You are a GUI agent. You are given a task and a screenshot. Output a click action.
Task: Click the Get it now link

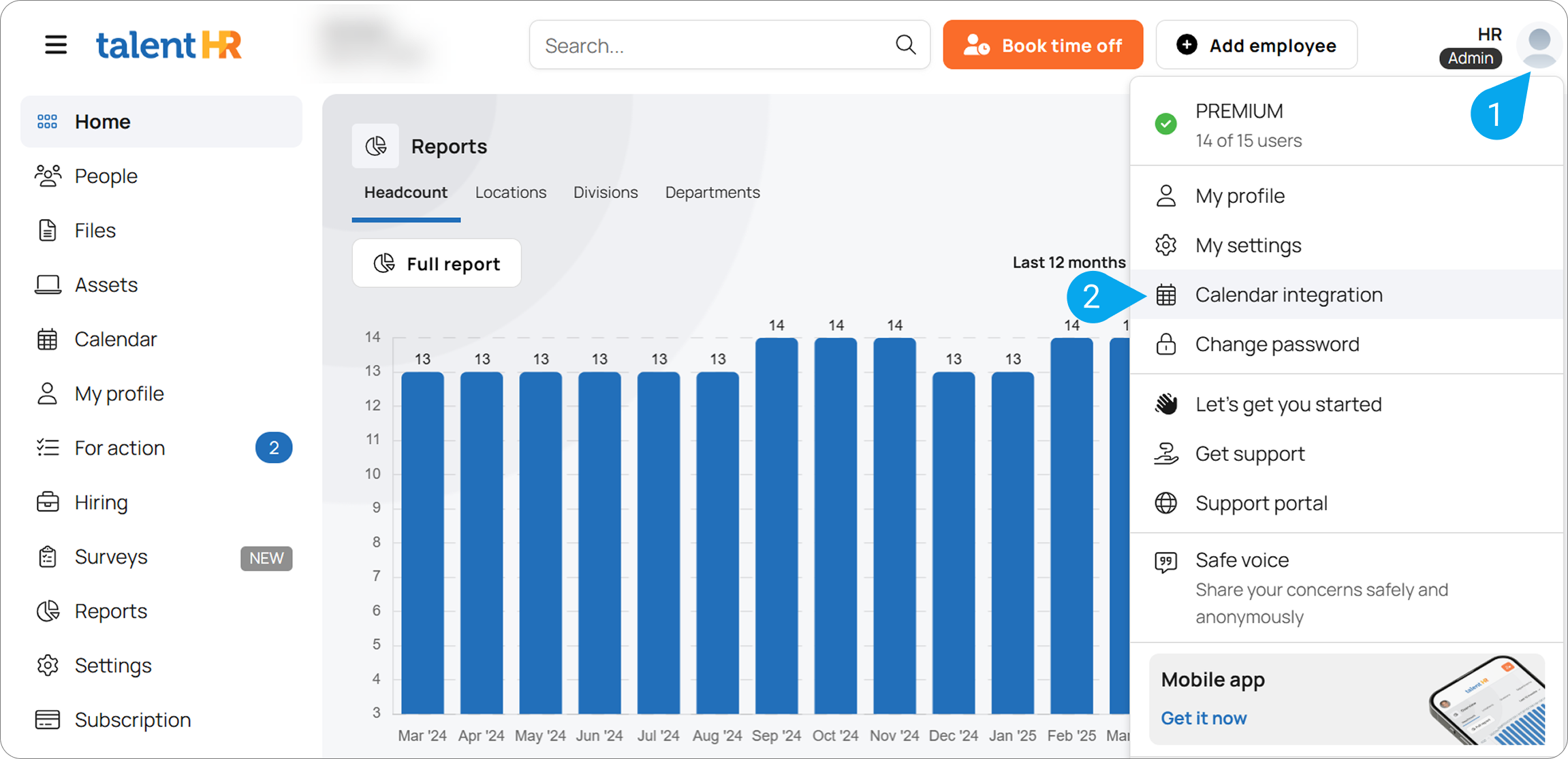[x=1204, y=718]
